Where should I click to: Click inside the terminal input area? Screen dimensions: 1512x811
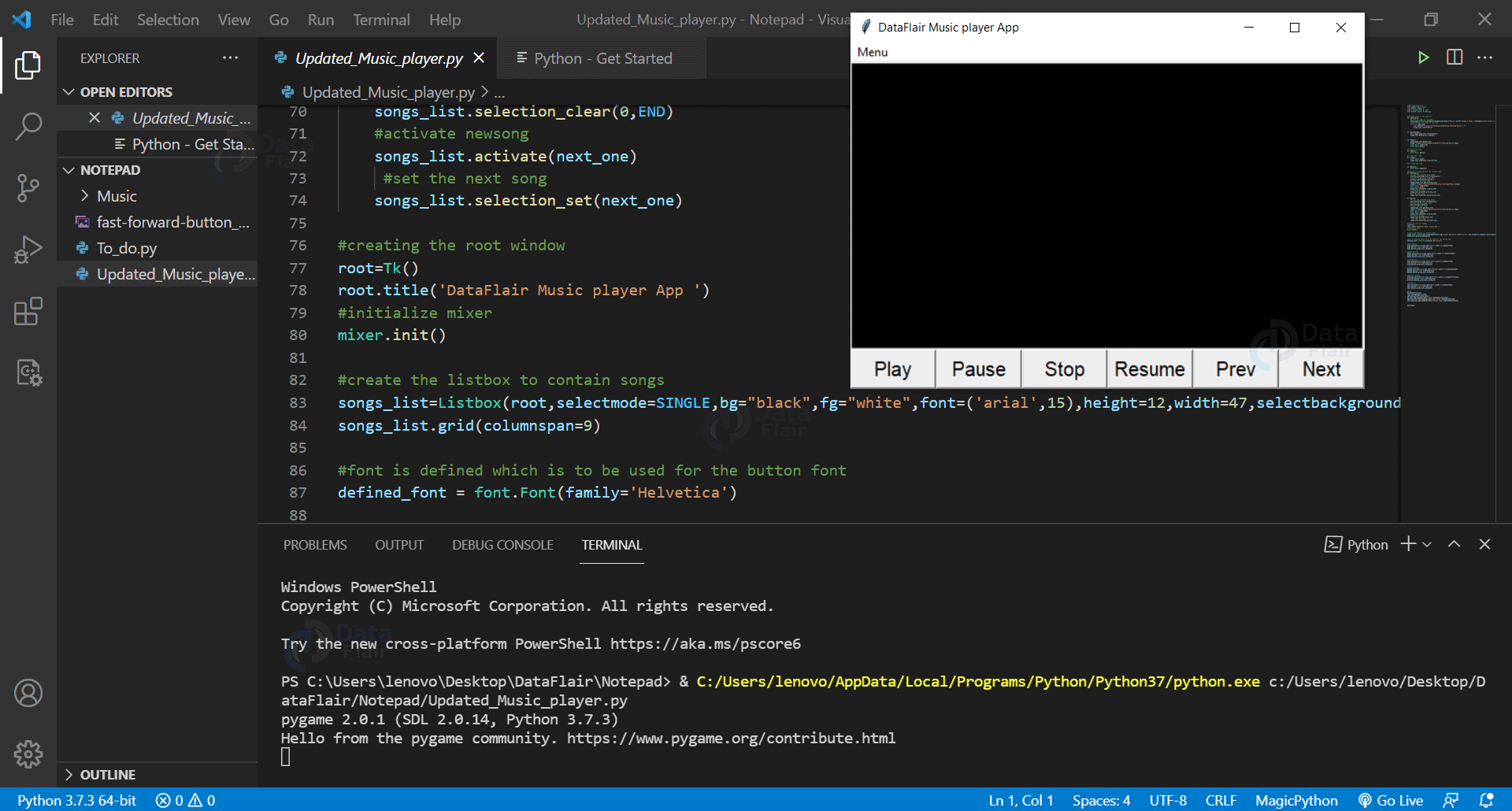[630, 756]
